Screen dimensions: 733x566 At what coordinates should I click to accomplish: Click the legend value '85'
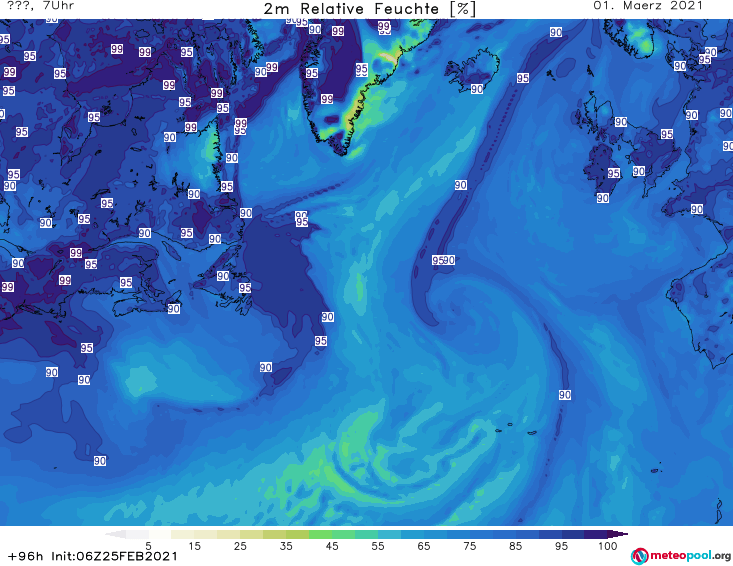(x=515, y=546)
